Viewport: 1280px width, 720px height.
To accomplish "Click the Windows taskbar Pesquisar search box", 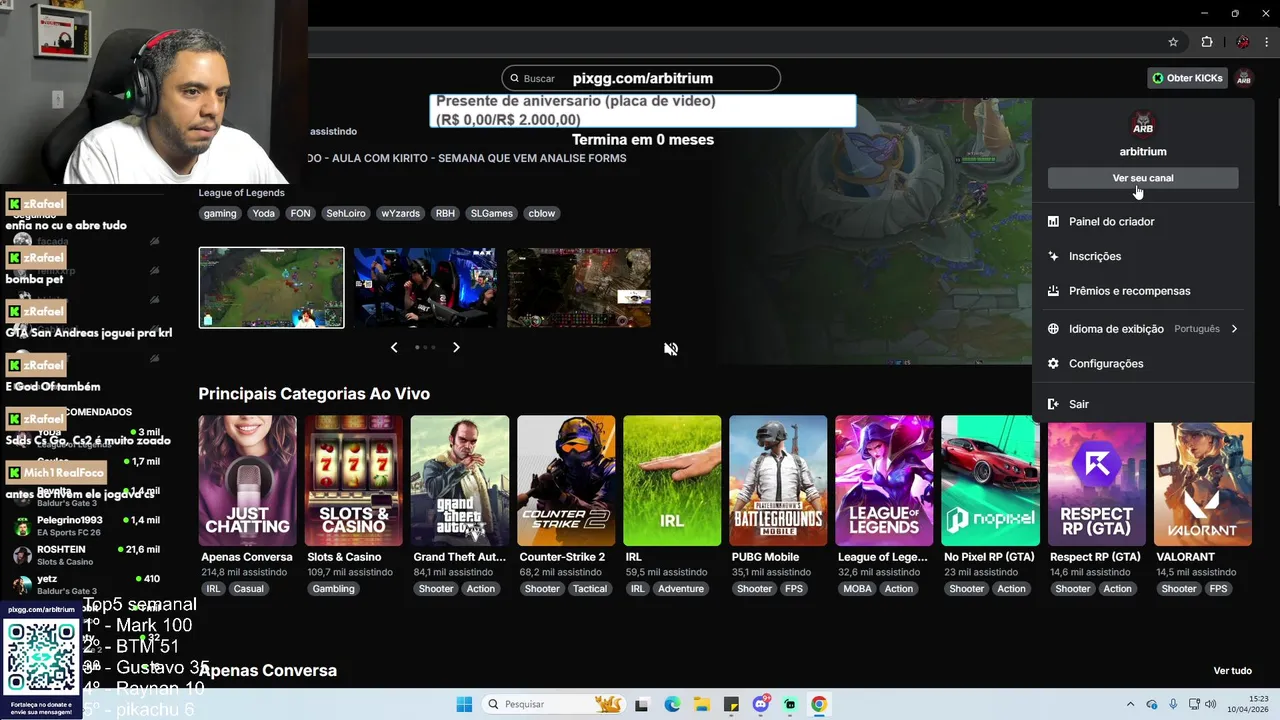I will (x=552, y=704).
